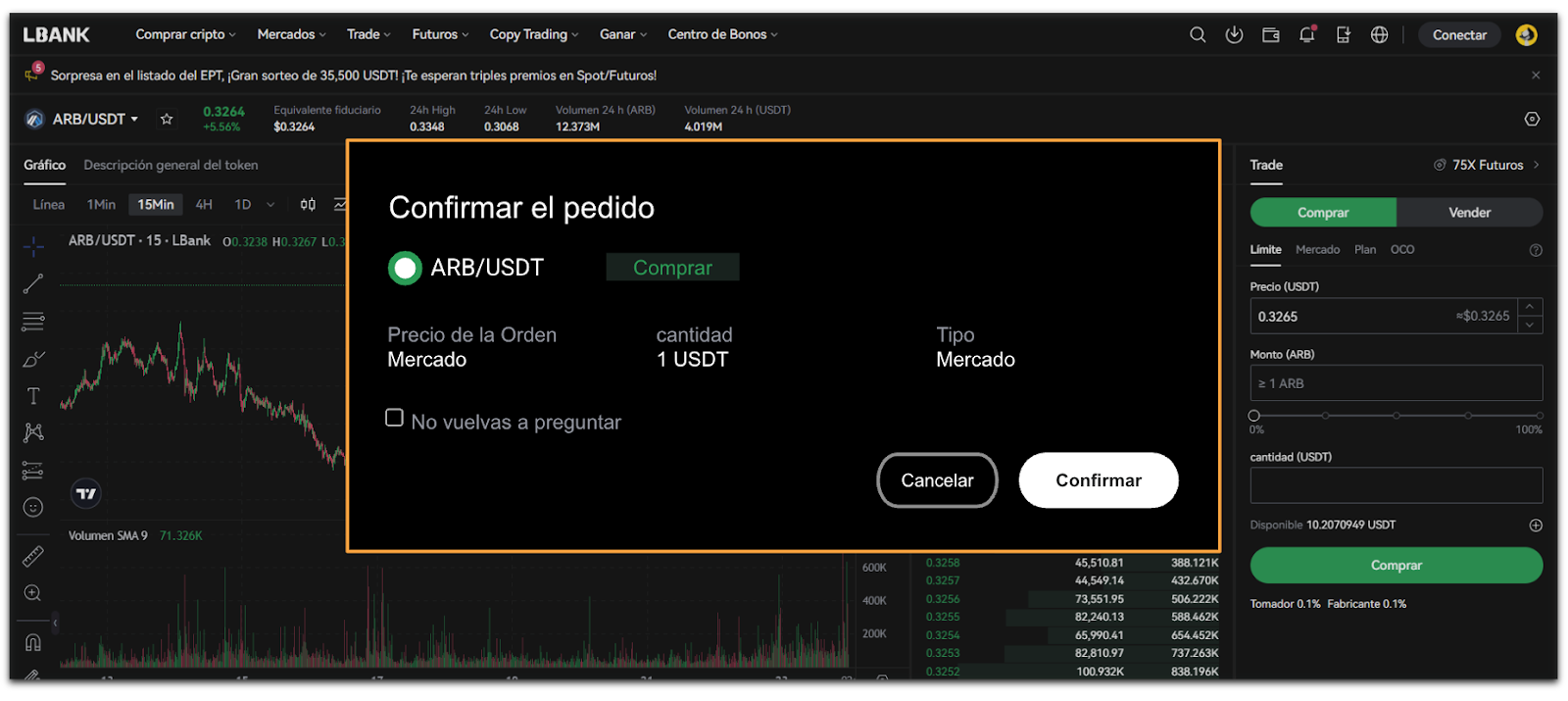Open the 75X Futuros link
This screenshot has height=701, width=1568.
pos(1487,165)
